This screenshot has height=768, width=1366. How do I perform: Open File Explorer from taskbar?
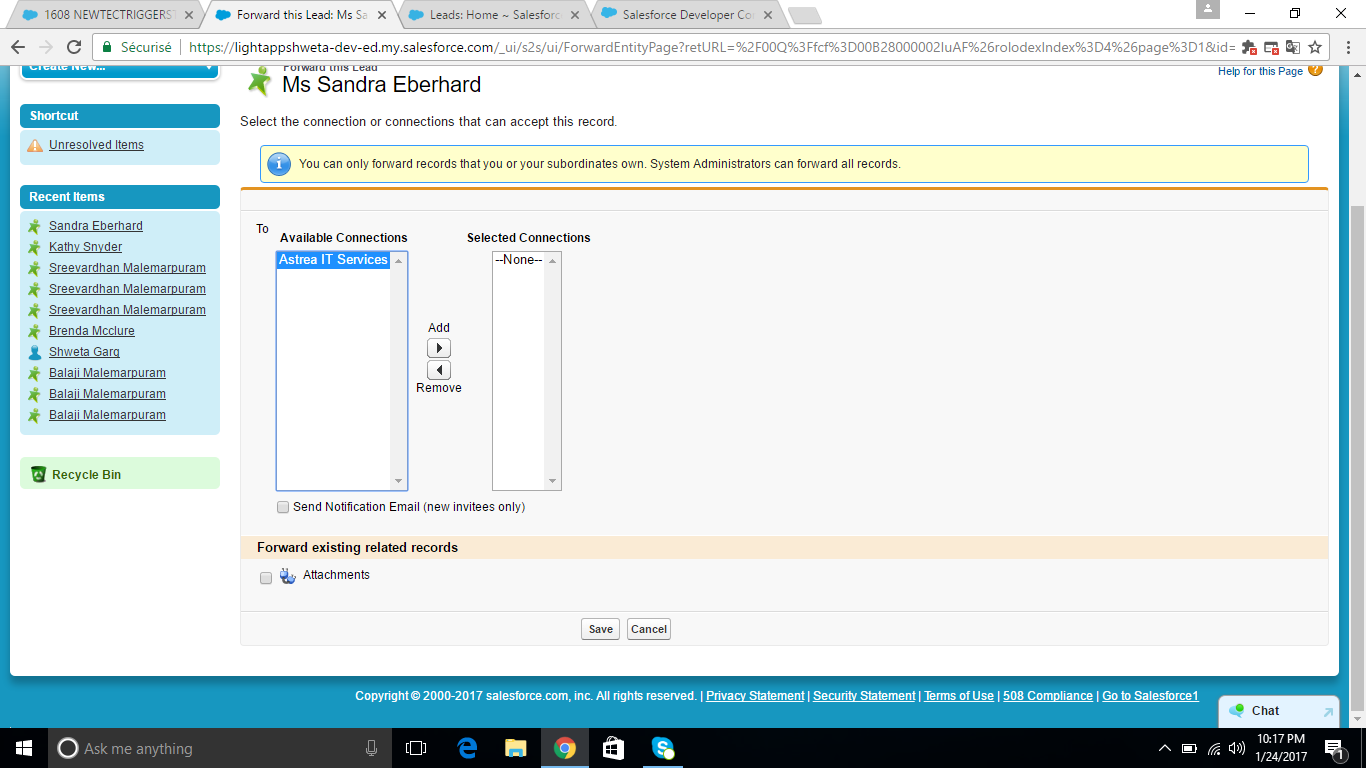(516, 748)
